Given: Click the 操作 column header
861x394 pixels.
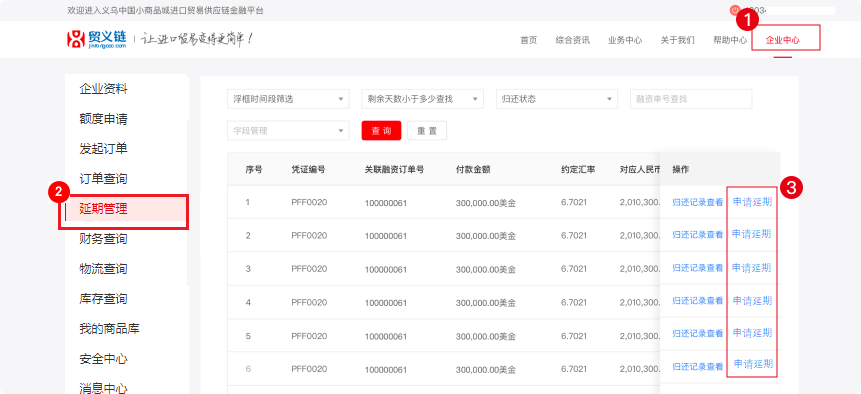Looking at the screenshot, I should [680, 170].
